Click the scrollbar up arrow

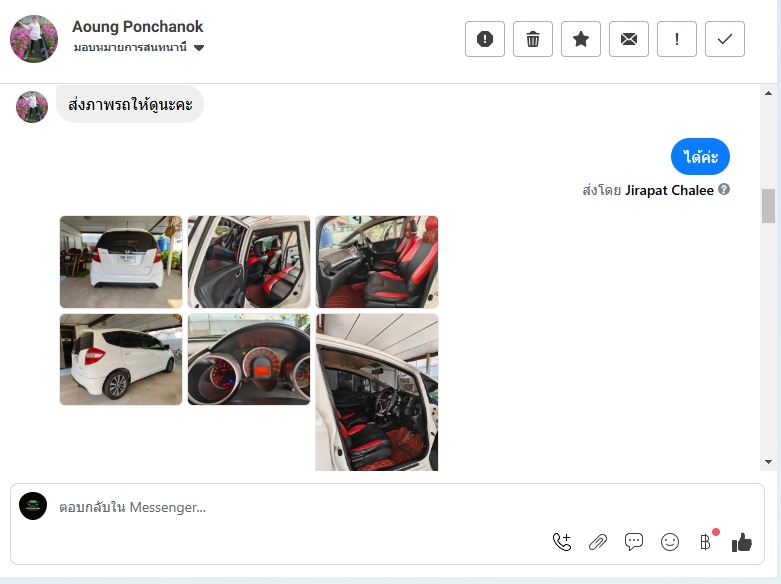768,93
